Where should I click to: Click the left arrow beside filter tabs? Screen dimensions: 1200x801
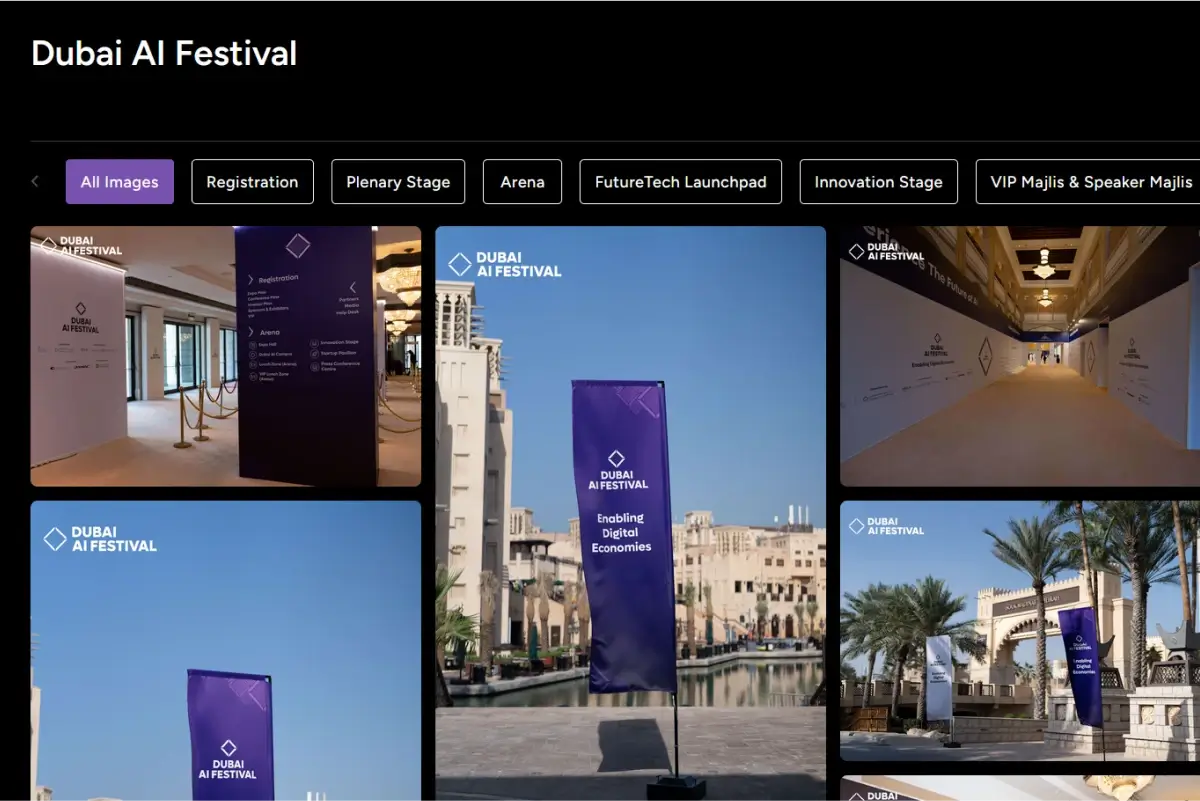(35, 182)
